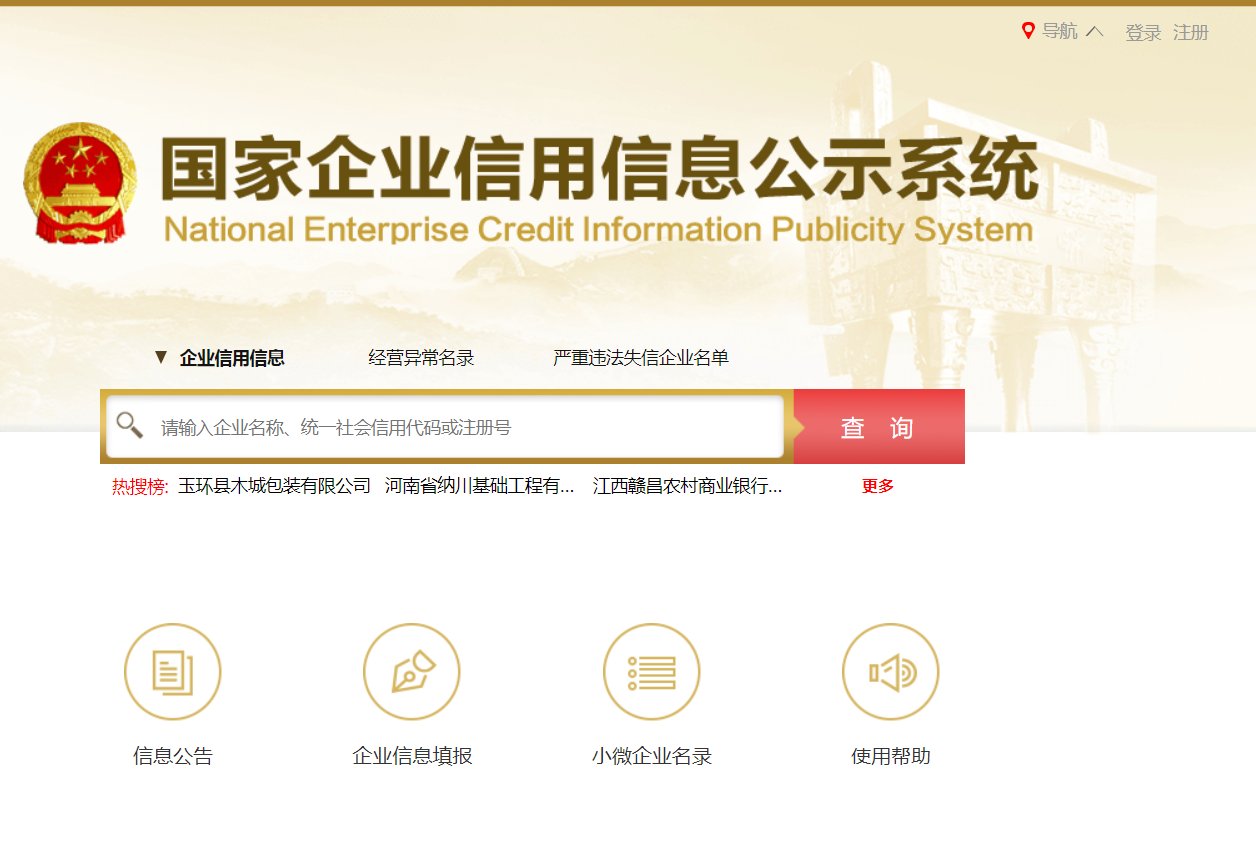Click the 信息公告 text label
This screenshot has height=852, width=1256.
coord(173,756)
